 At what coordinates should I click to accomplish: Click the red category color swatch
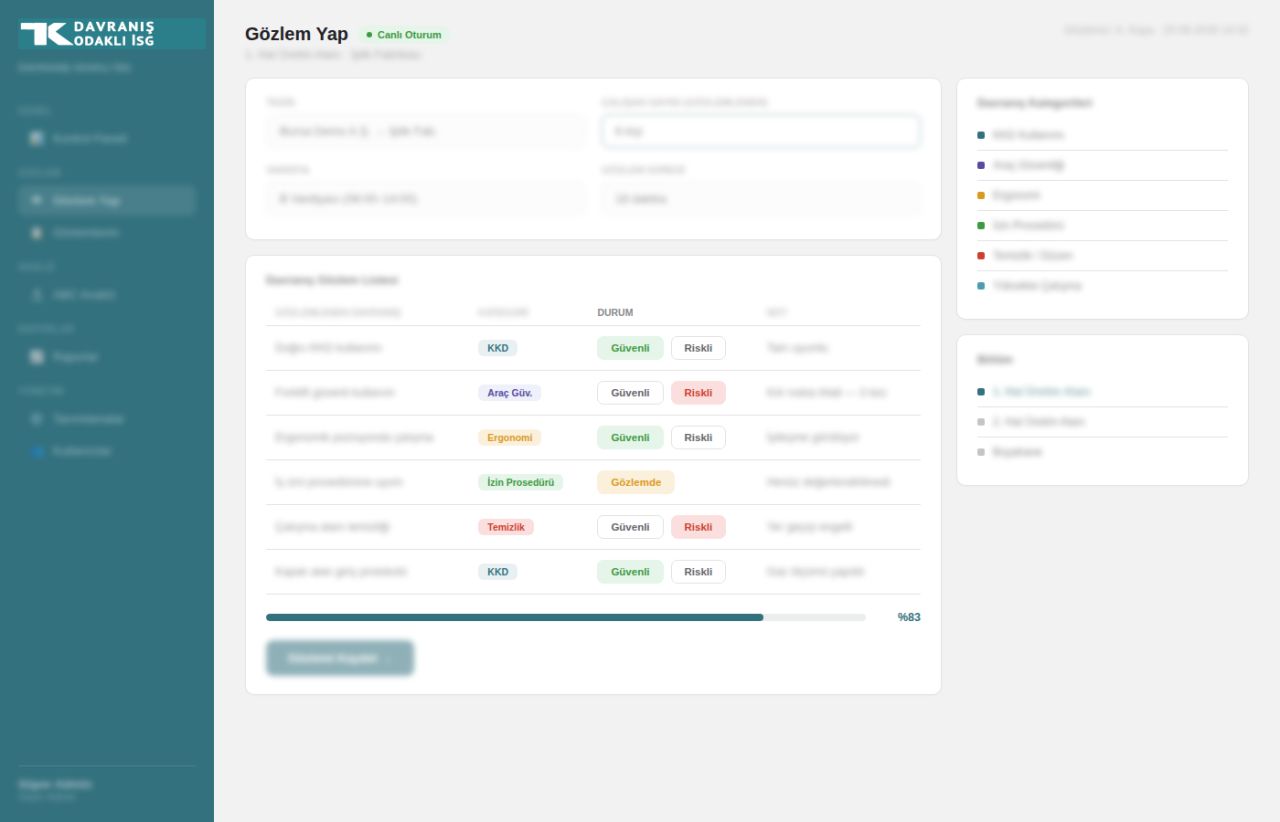(981, 255)
